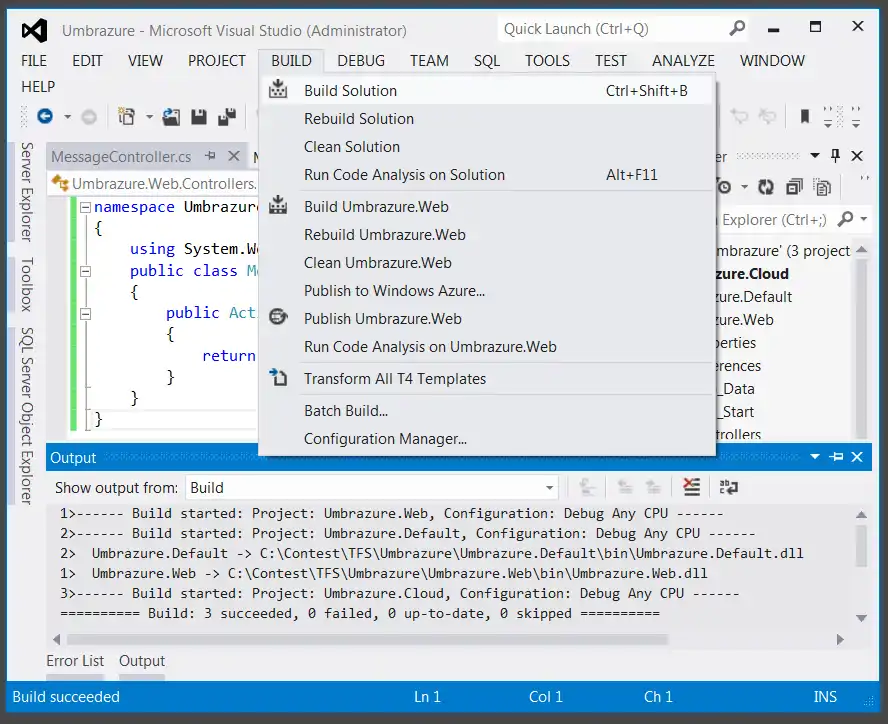Select Transform All T4 Templates
The image size is (888, 724).
coord(487,378)
